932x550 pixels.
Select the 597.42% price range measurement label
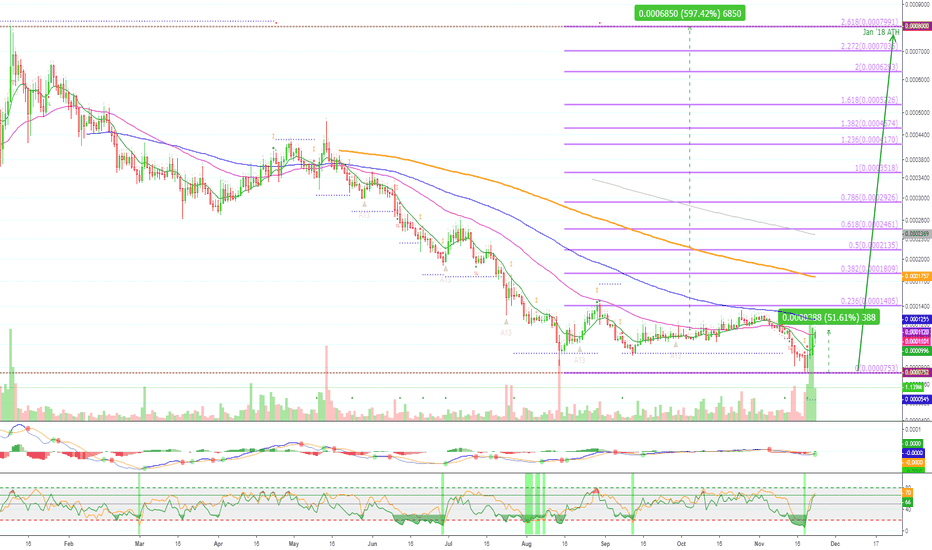[x=689, y=13]
